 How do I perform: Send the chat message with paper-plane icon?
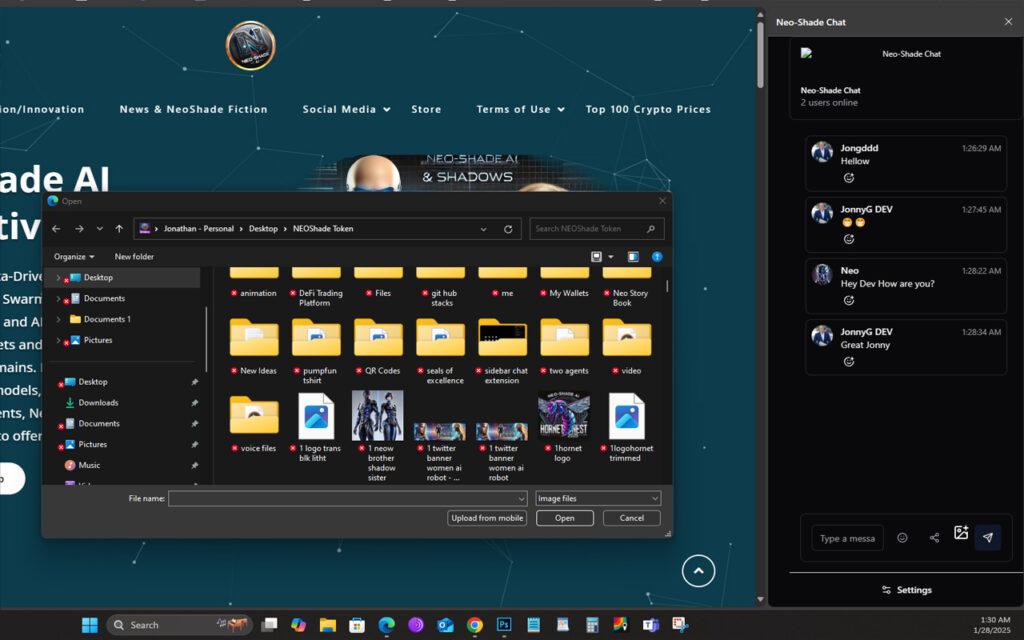987,537
